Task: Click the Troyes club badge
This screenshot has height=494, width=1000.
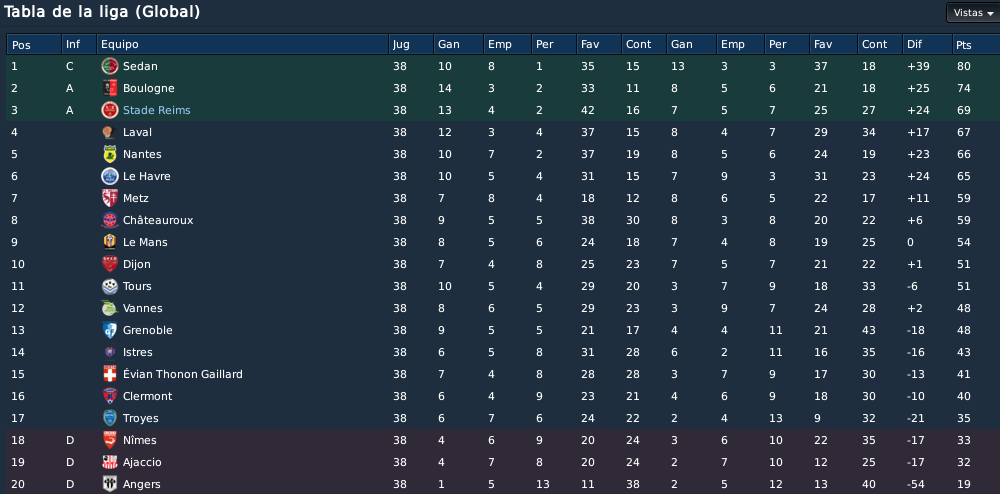Action: (110, 418)
